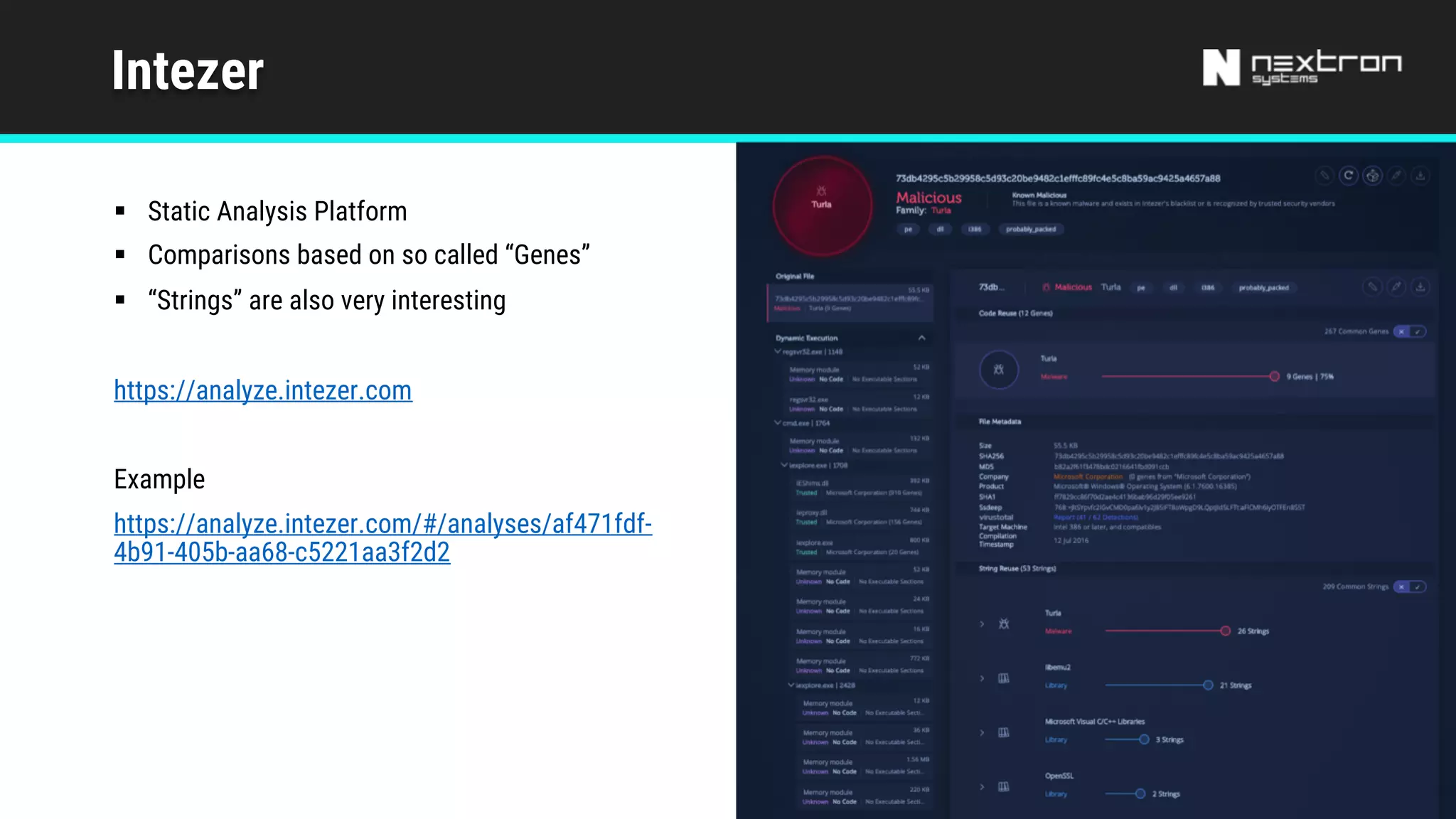The height and width of the screenshot is (819, 1456).
Task: Expand the Microsoft Visual C/C++ Libraries row
Action: (x=982, y=732)
